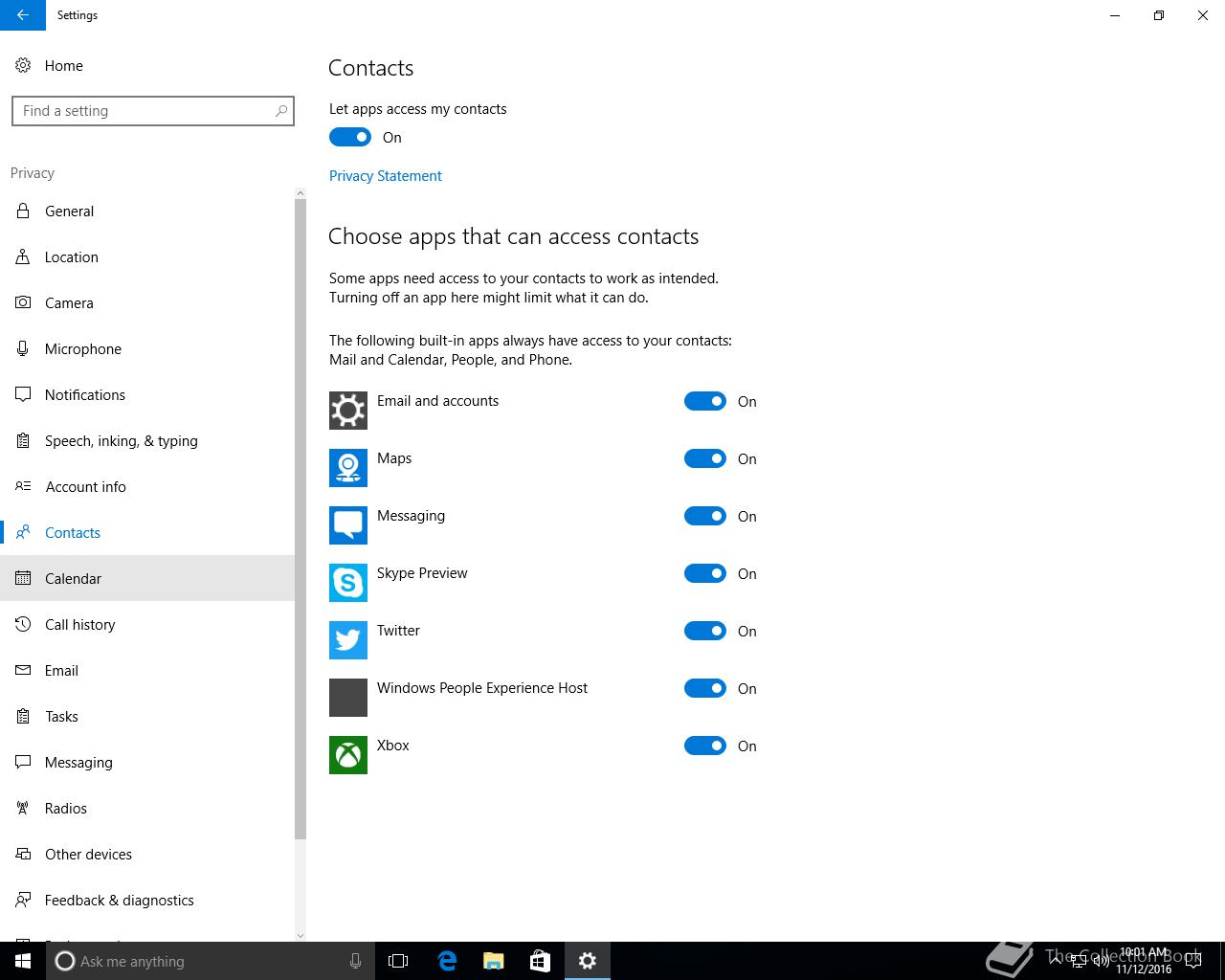The image size is (1225, 980).
Task: Click the Settings gear on the taskbar
Action: [587, 961]
